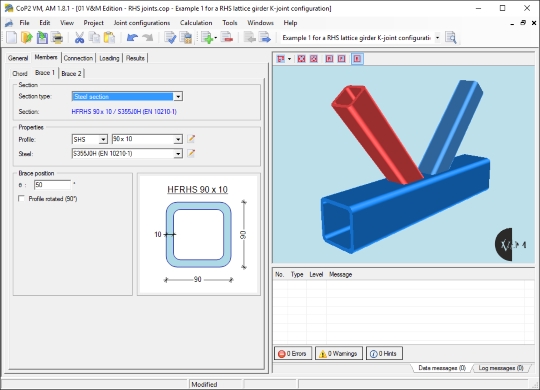Image resolution: width=540 pixels, height=390 pixels.
Task: Go to next joint configuration with blue arrow
Action: click(264, 38)
